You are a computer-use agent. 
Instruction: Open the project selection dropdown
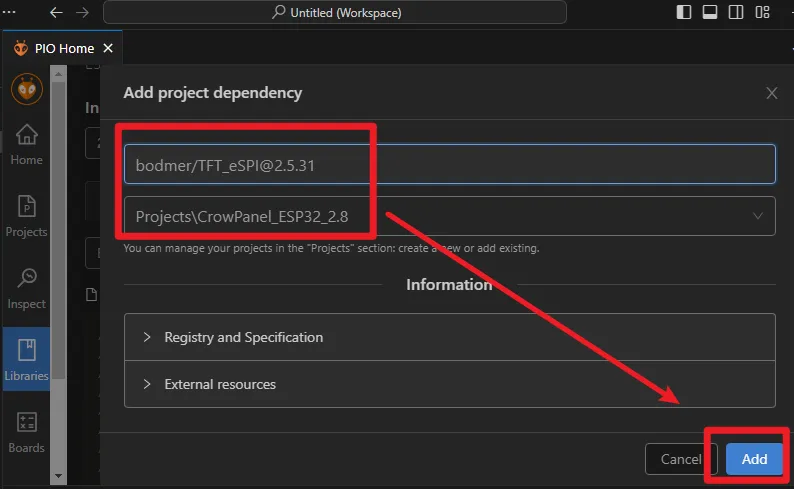(449, 216)
